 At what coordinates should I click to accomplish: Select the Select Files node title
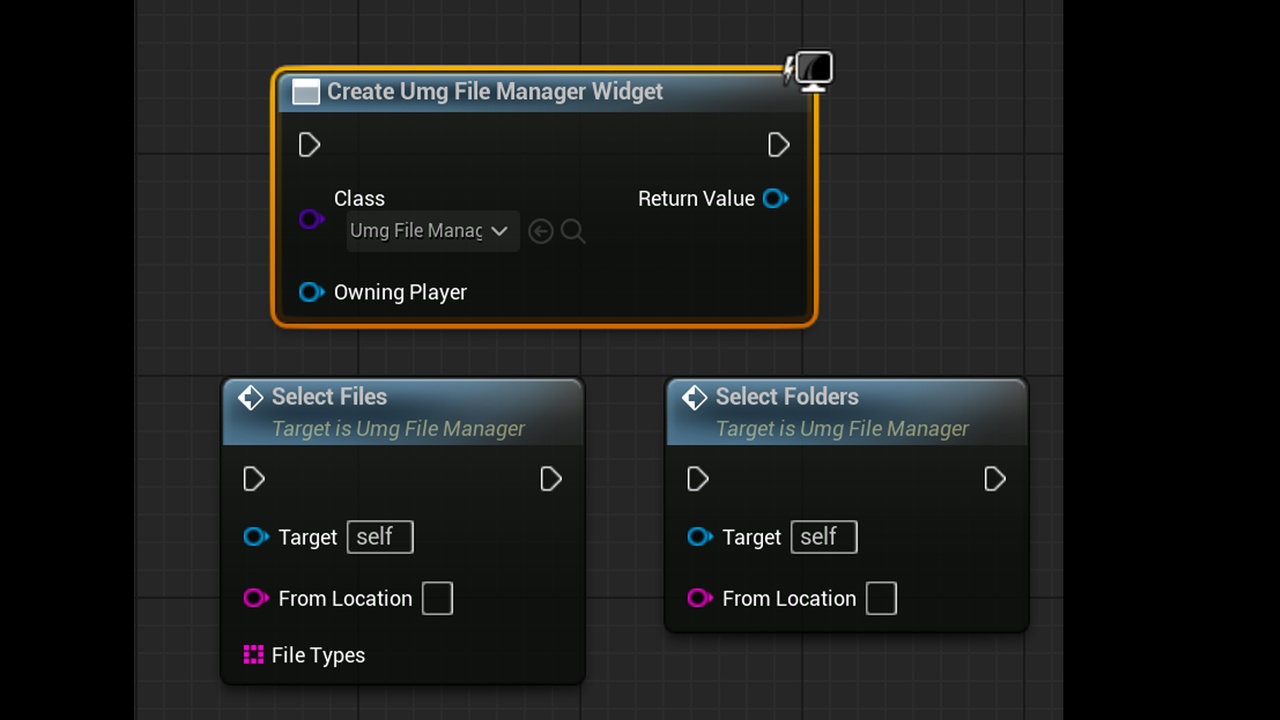tap(329, 396)
